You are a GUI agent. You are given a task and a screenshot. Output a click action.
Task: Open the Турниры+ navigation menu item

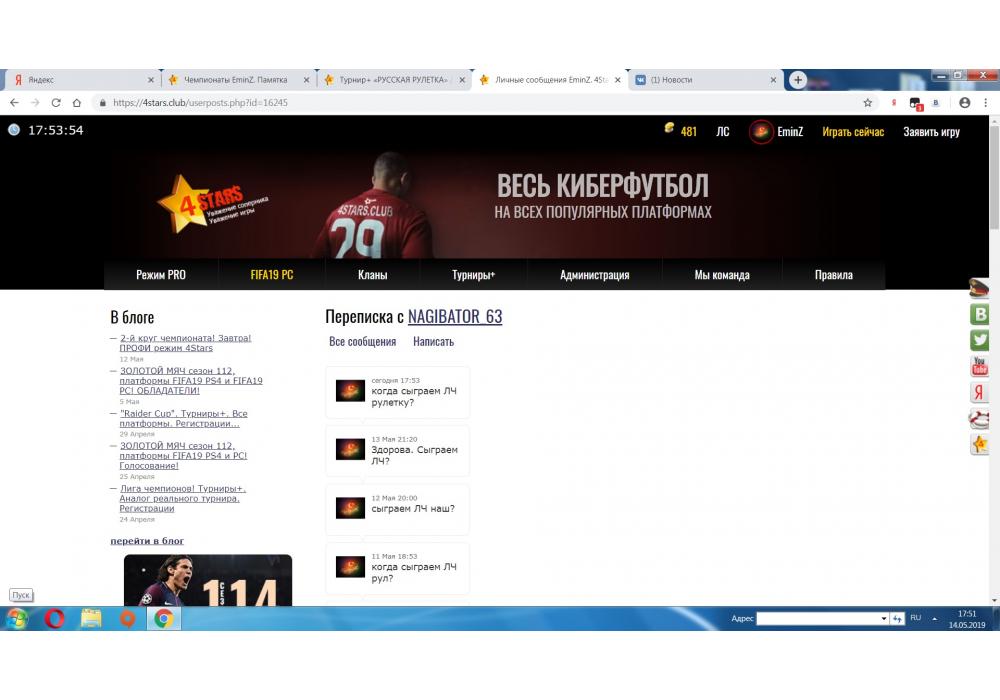pyautogui.click(x=473, y=275)
